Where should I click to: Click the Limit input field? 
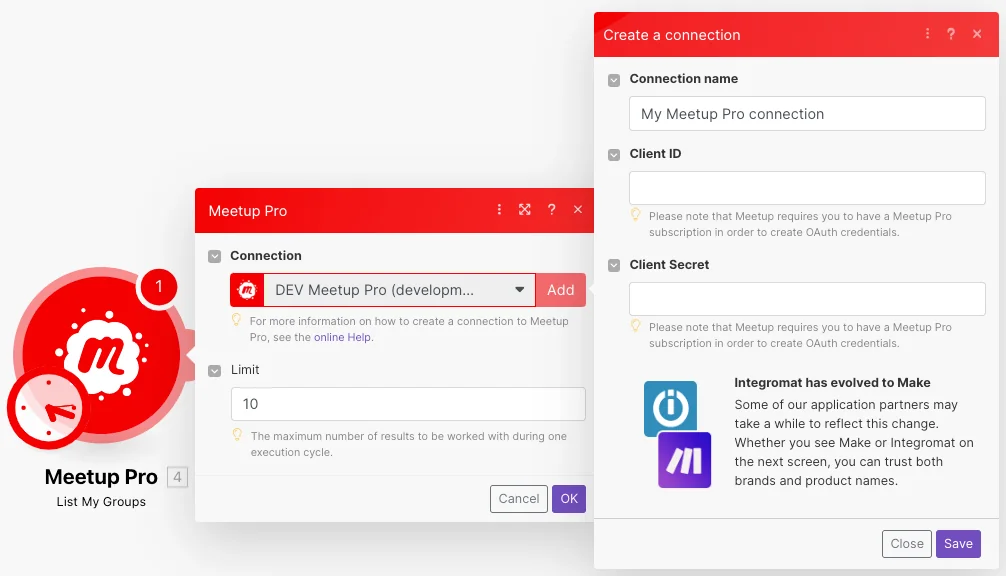[x=408, y=404]
